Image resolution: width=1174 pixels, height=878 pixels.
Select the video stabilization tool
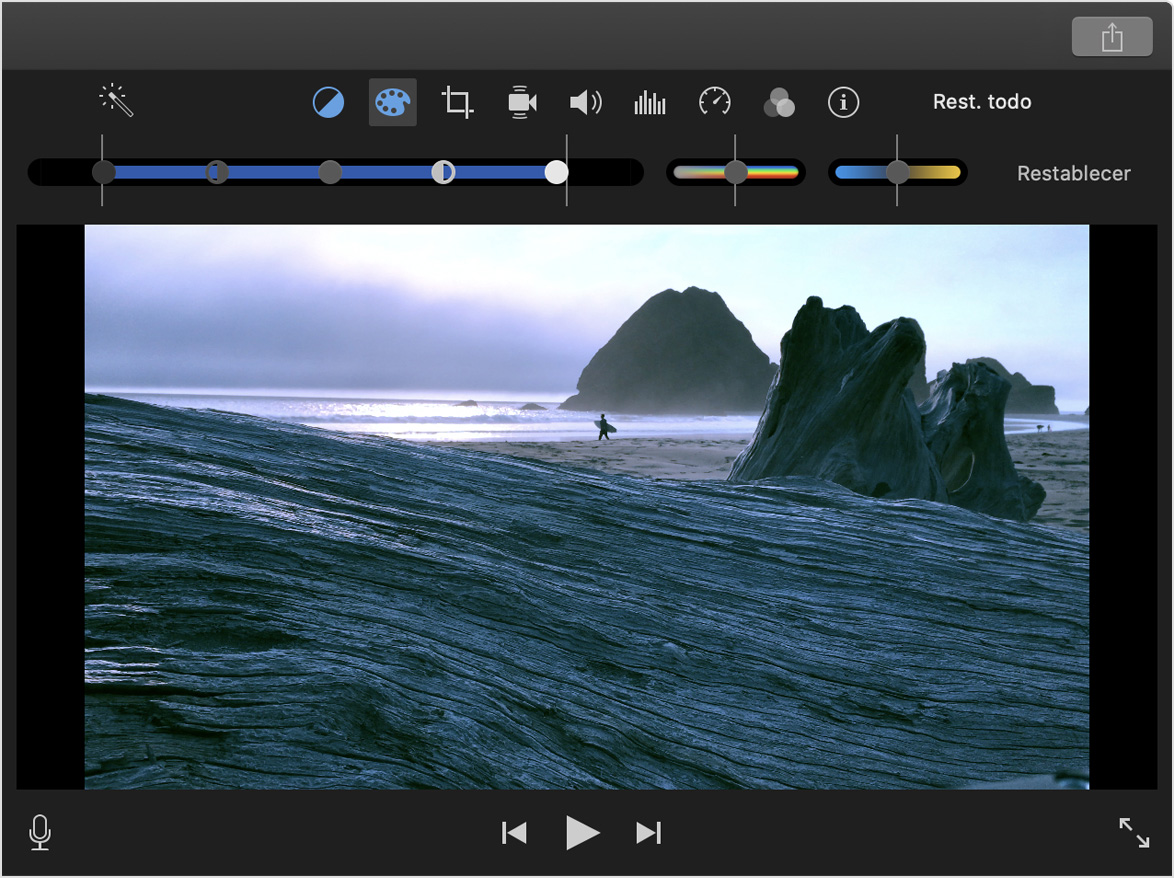[521, 101]
